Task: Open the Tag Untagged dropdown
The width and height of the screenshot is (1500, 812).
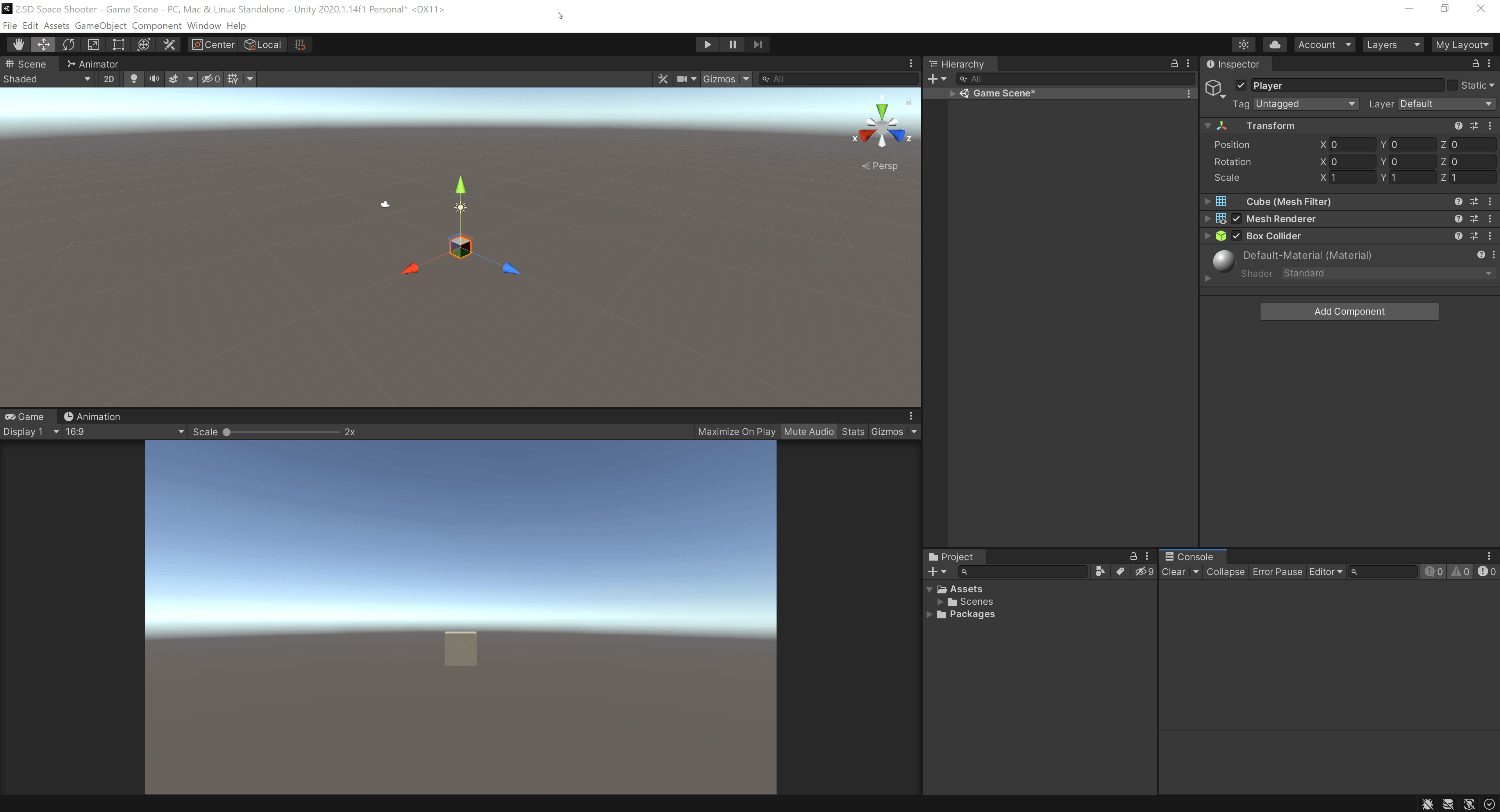Action: (x=1305, y=103)
